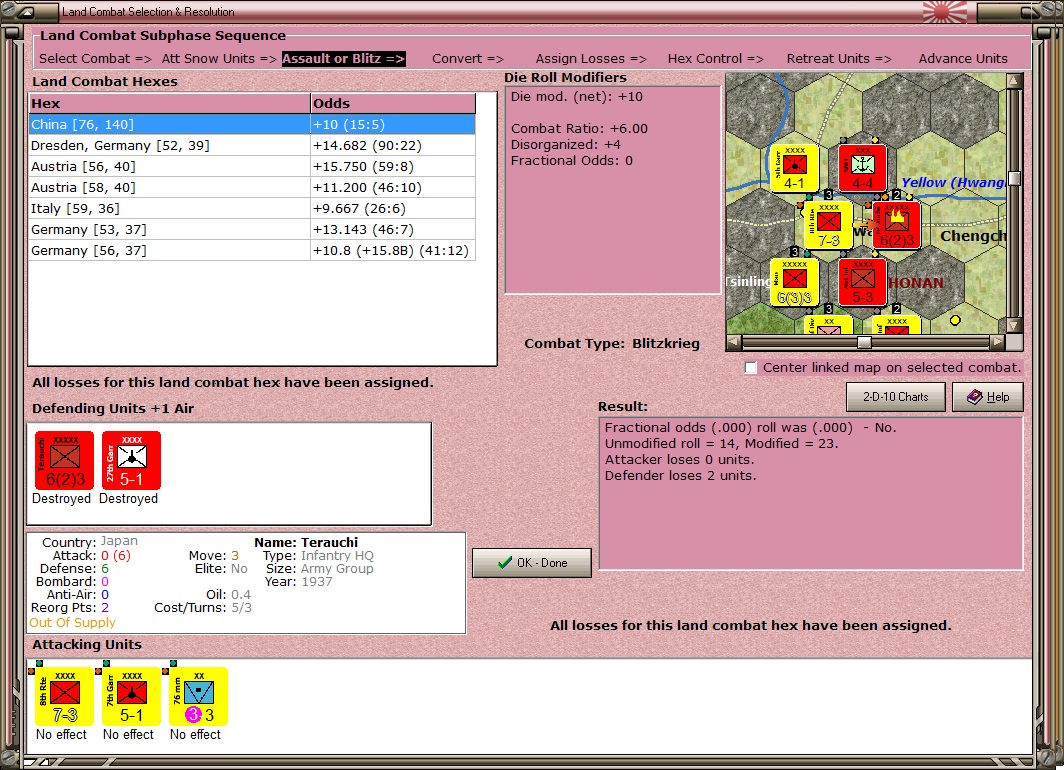This screenshot has width=1064, height=770.
Task: Click the Hex column header
Action: click(x=170, y=104)
